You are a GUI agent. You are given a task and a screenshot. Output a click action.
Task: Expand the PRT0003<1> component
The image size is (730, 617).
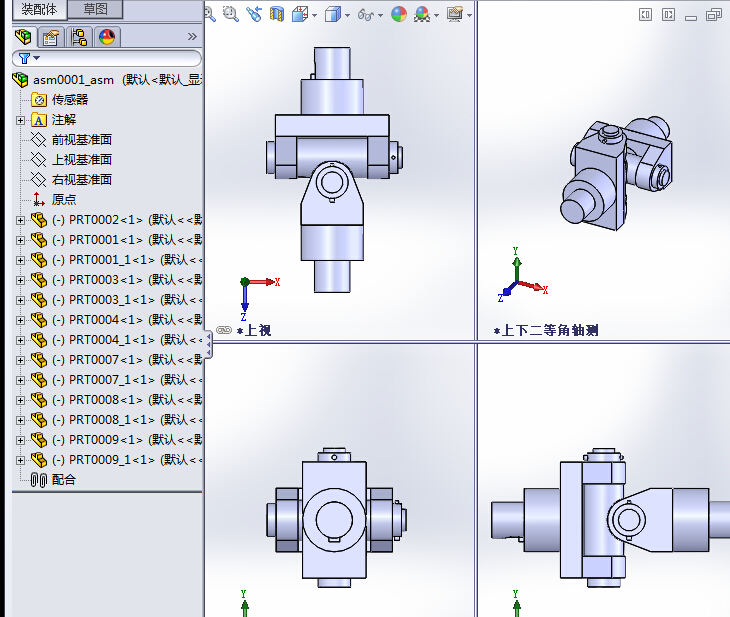coord(20,280)
